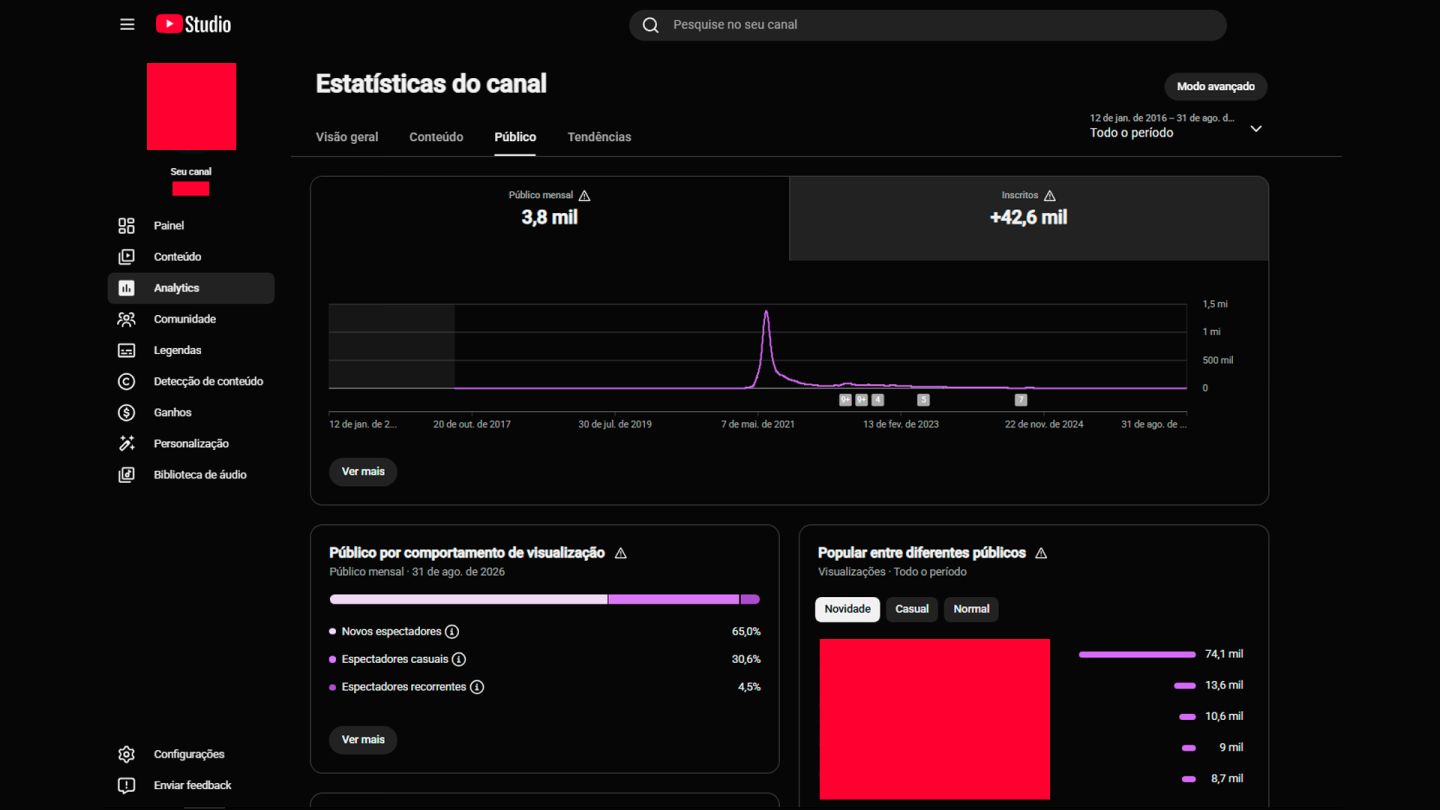Click the Enviar feedback icon
This screenshot has height=810, width=1440.
click(126, 785)
